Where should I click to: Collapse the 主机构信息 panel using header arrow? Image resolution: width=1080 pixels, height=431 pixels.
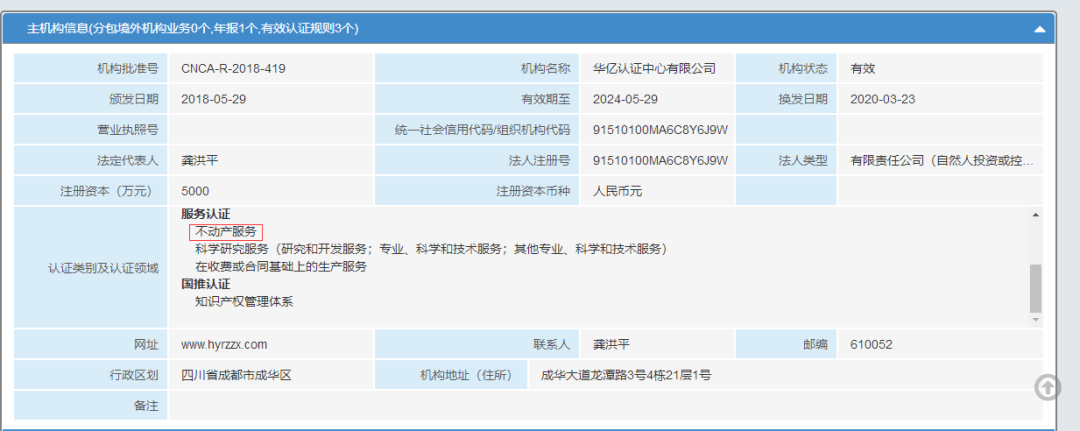(x=1041, y=29)
